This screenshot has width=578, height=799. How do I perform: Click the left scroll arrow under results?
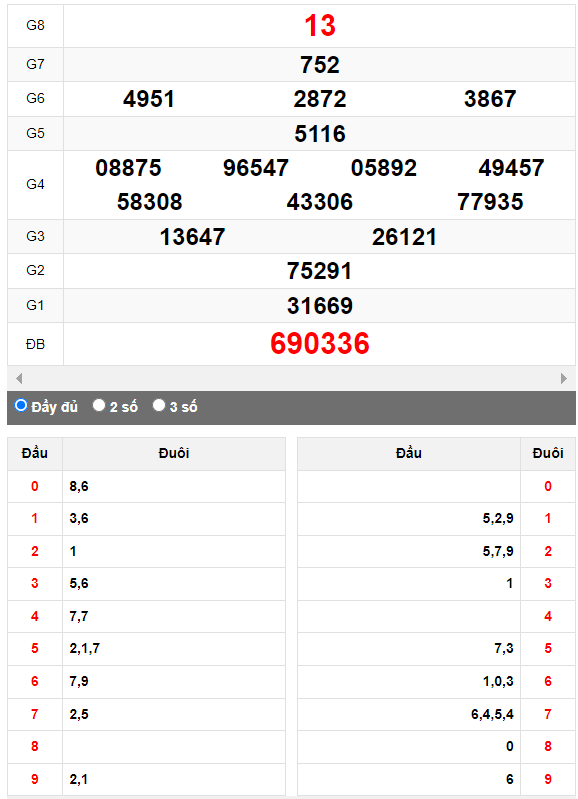19,378
